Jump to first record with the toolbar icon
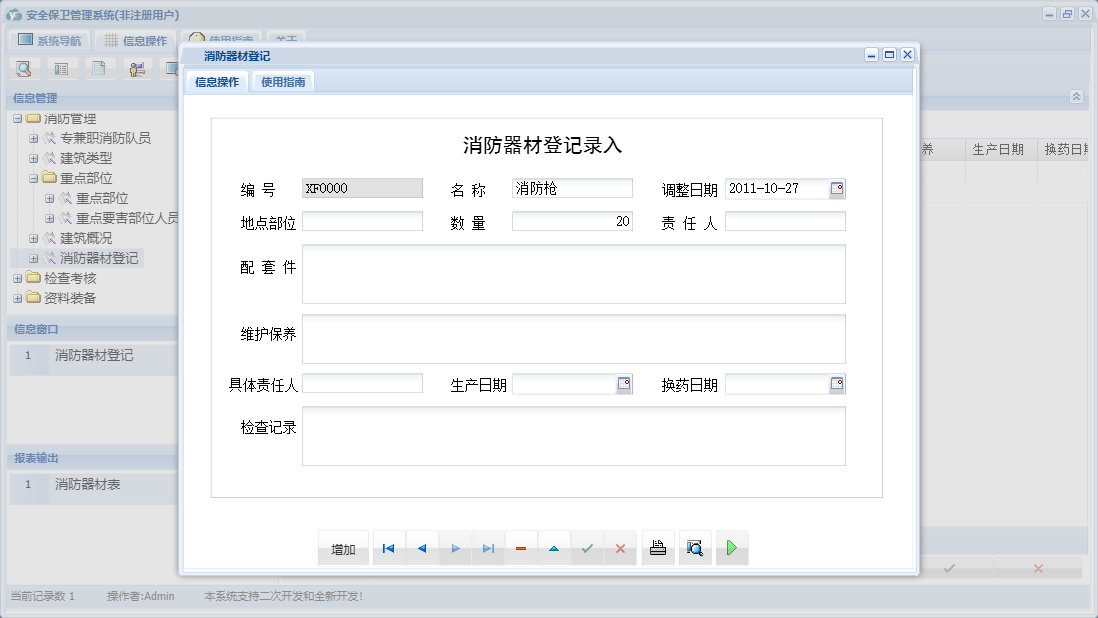The image size is (1098, 618). (x=388, y=547)
